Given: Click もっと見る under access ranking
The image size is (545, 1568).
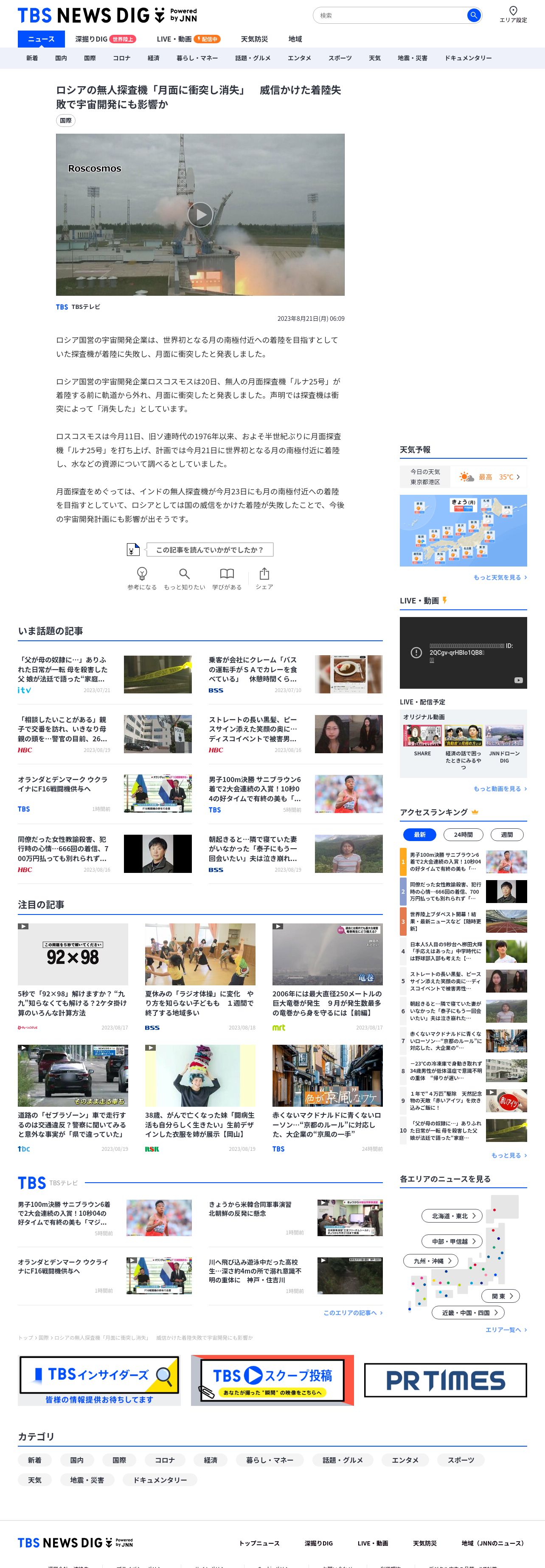Looking at the screenshot, I should pos(509,1155).
